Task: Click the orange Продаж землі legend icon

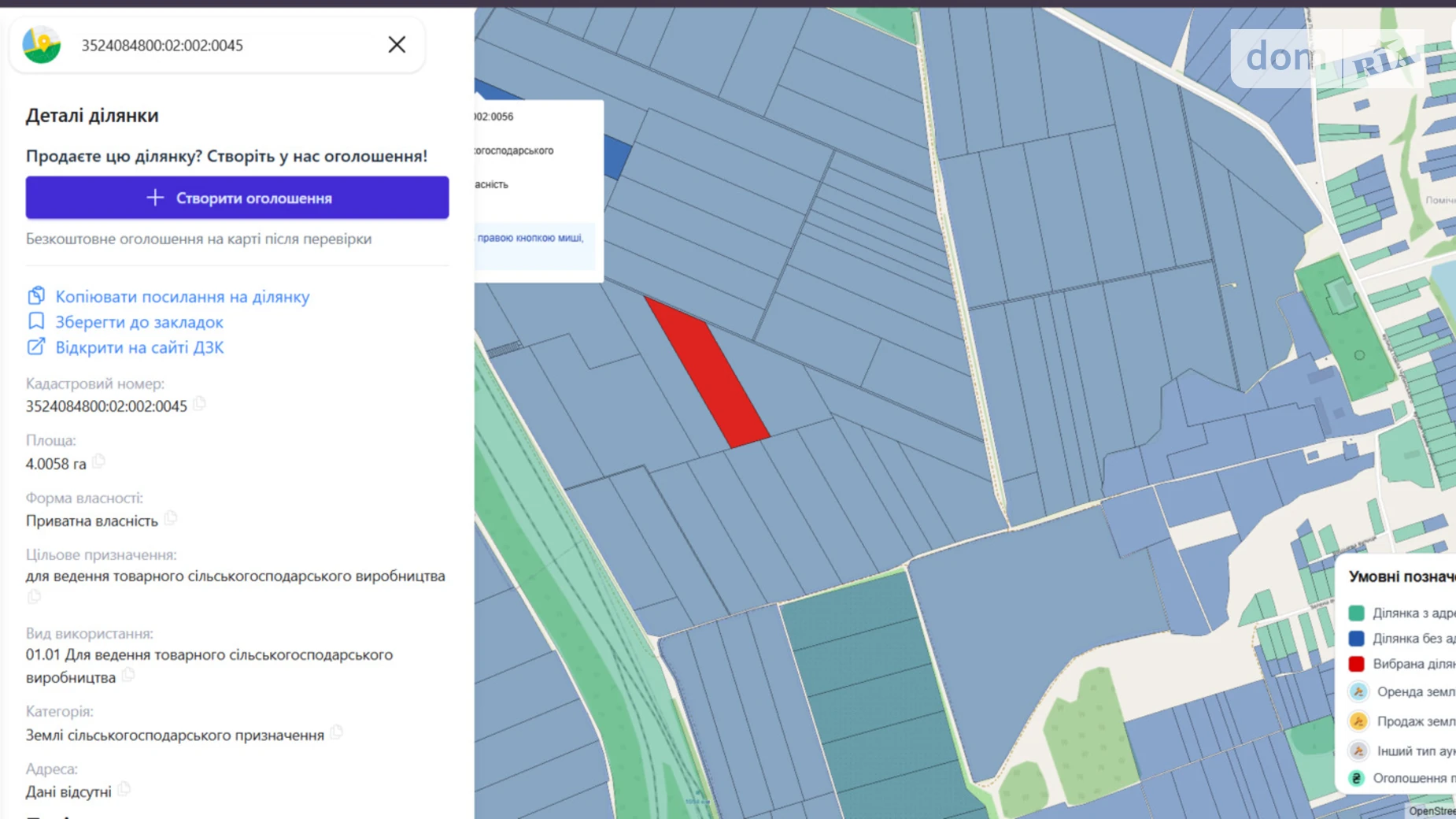Action: pos(1358,721)
